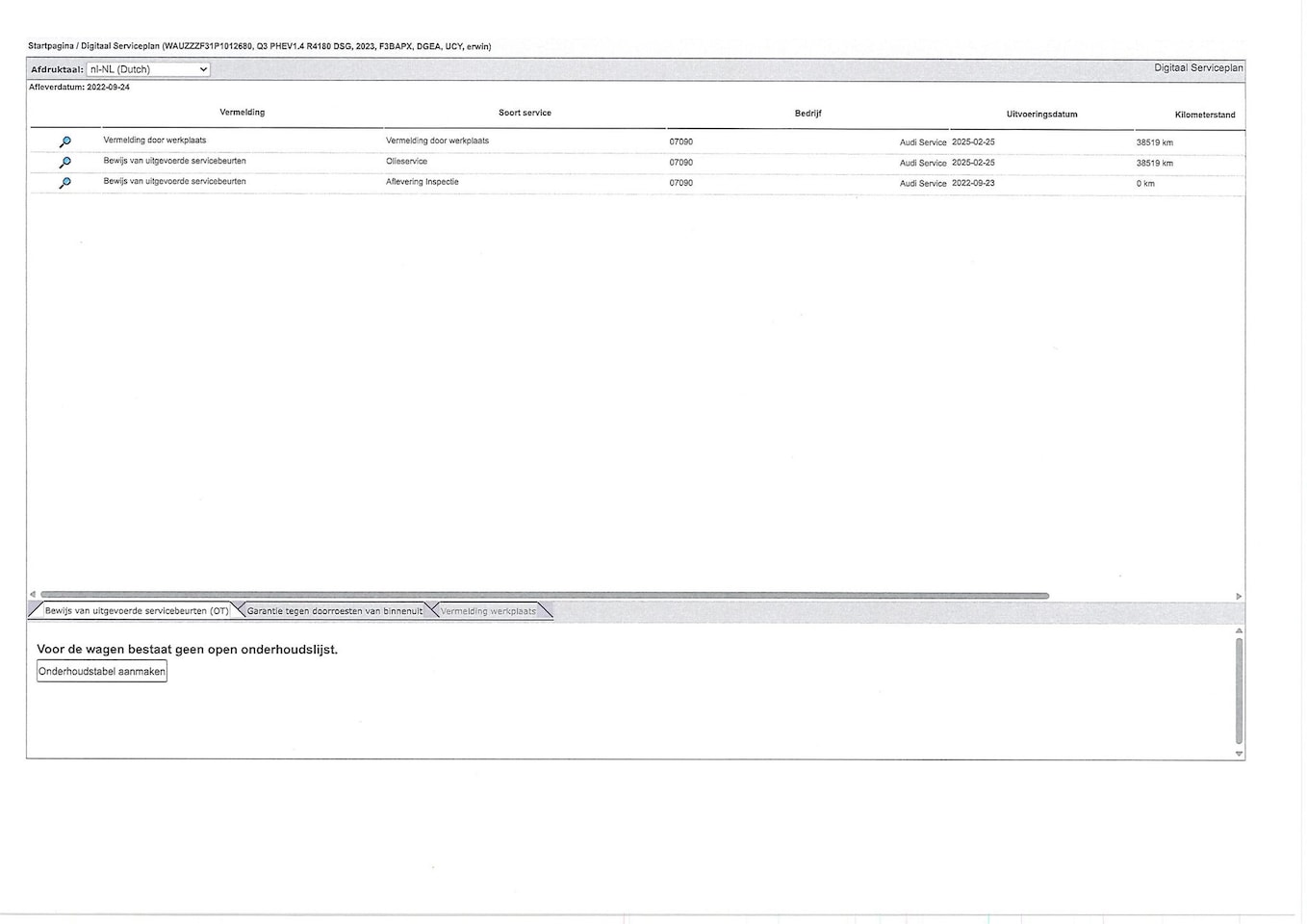Sort by the Uitvoeringsdatum column header
Viewport: 1307px width, 924px height.
(1041, 115)
